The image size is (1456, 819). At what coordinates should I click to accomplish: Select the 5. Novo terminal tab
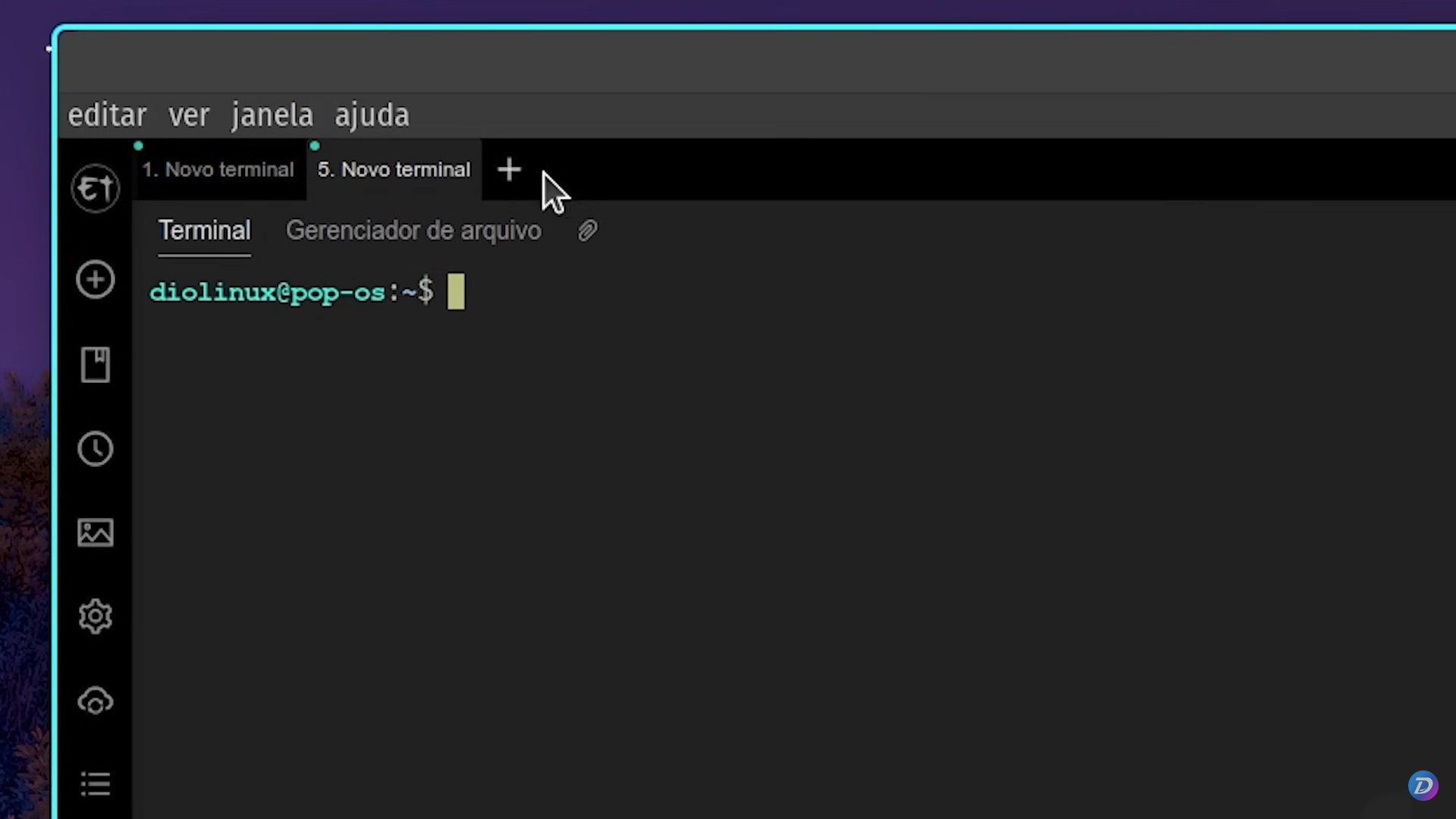point(394,169)
